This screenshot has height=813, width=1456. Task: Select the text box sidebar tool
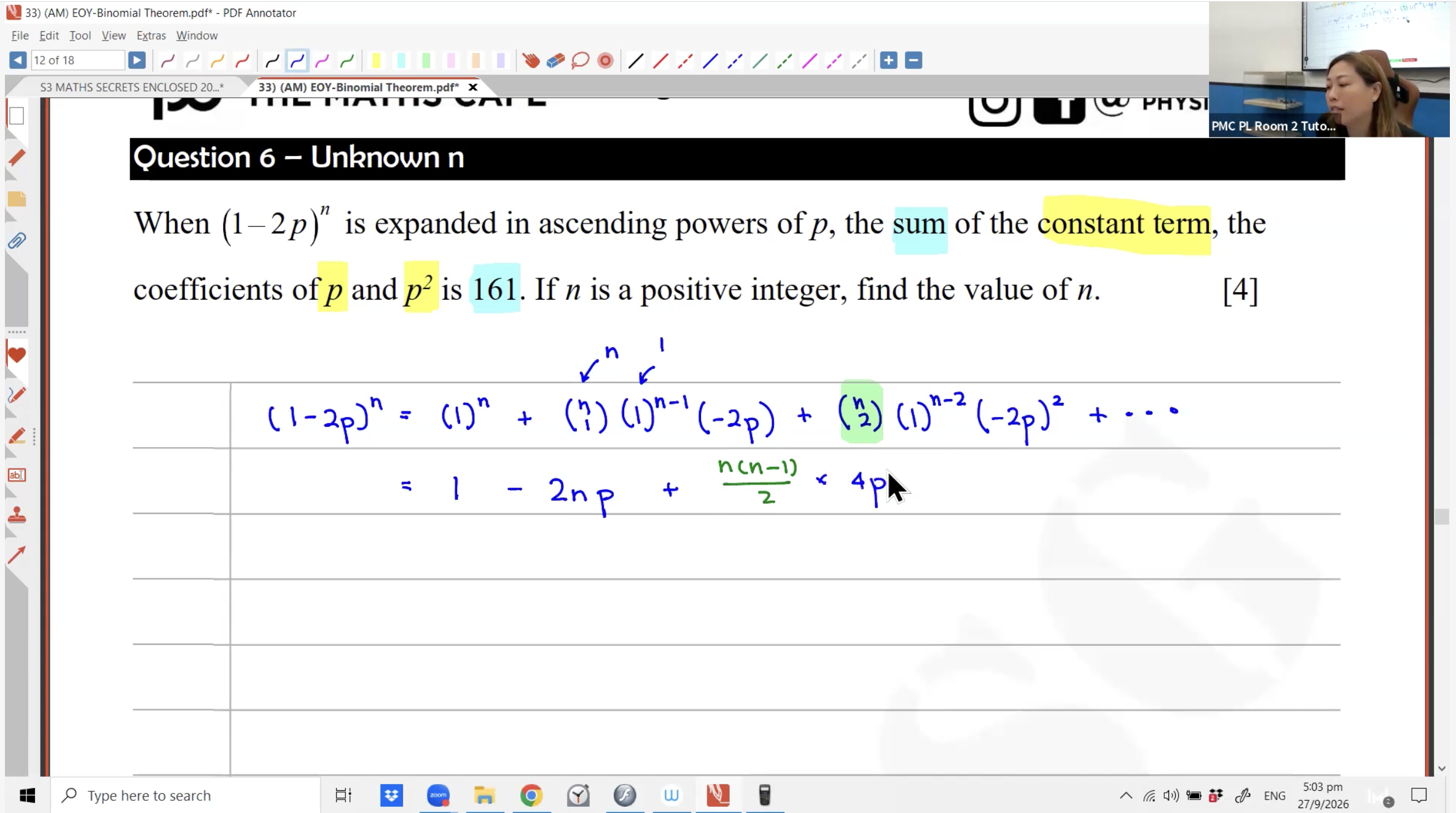[x=17, y=475]
